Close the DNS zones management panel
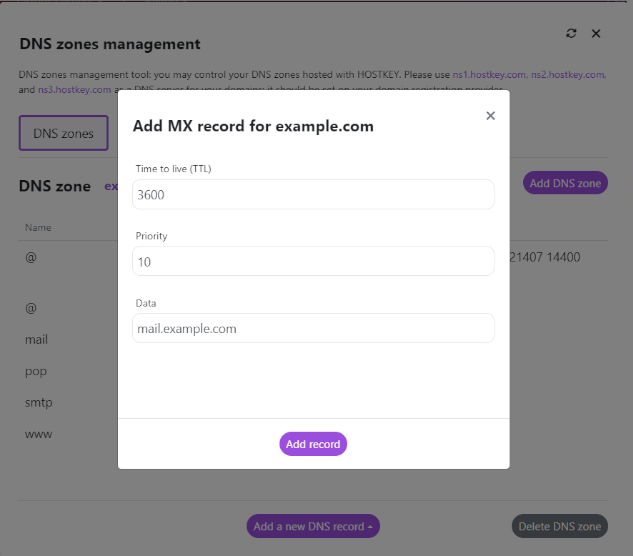The width and height of the screenshot is (633, 556). point(596,33)
